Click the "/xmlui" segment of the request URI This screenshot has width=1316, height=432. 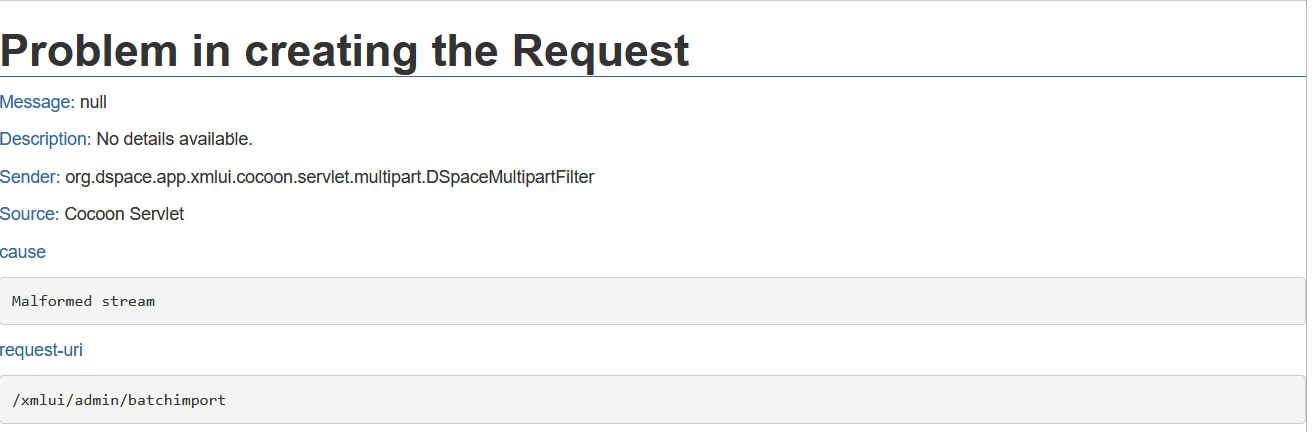(x=36, y=400)
